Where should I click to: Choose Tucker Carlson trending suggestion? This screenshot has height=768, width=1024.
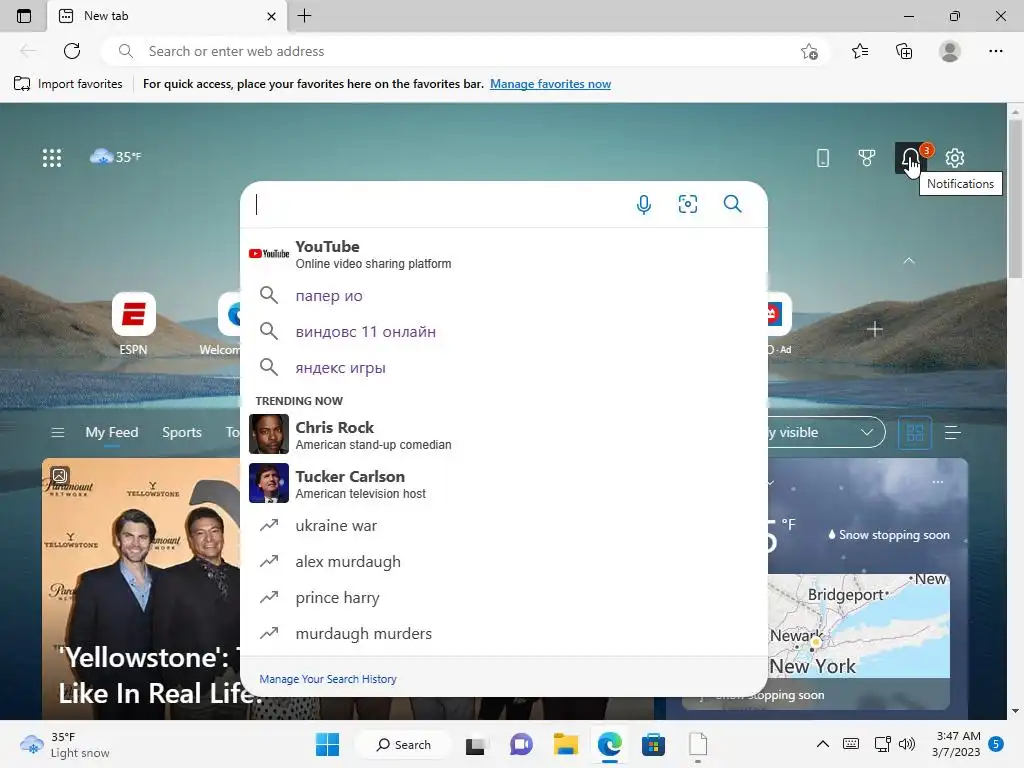pyautogui.click(x=504, y=483)
